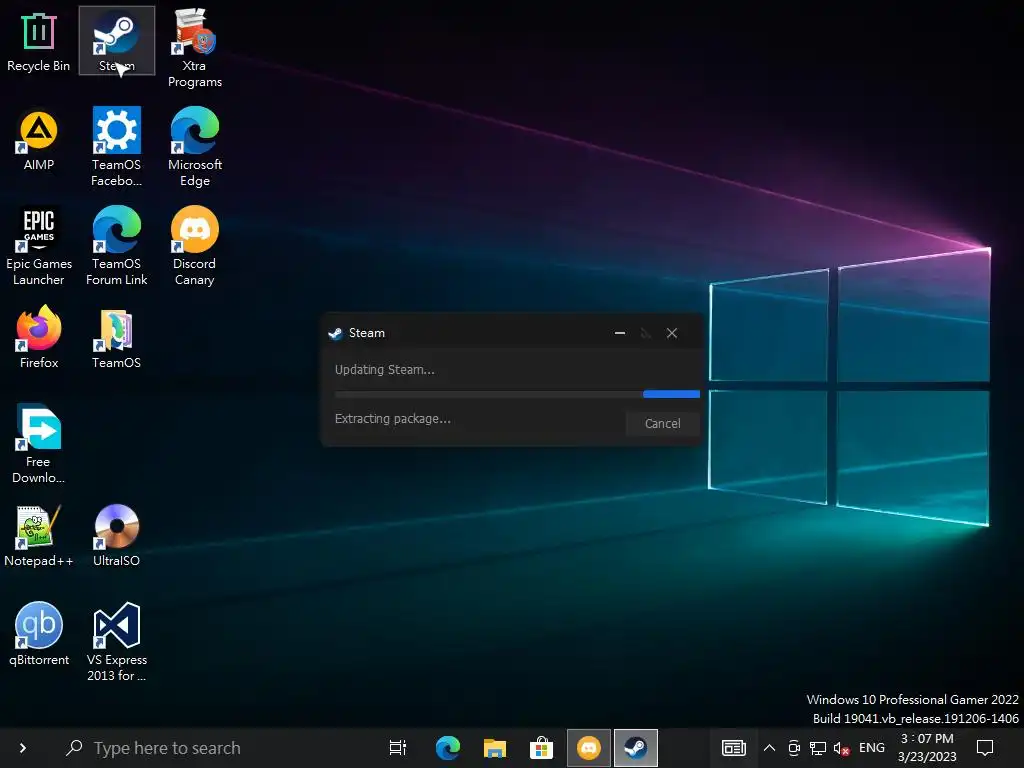Select the Discord Canary desktop shortcut
Screen dimensions: 1024x768
[x=195, y=247]
